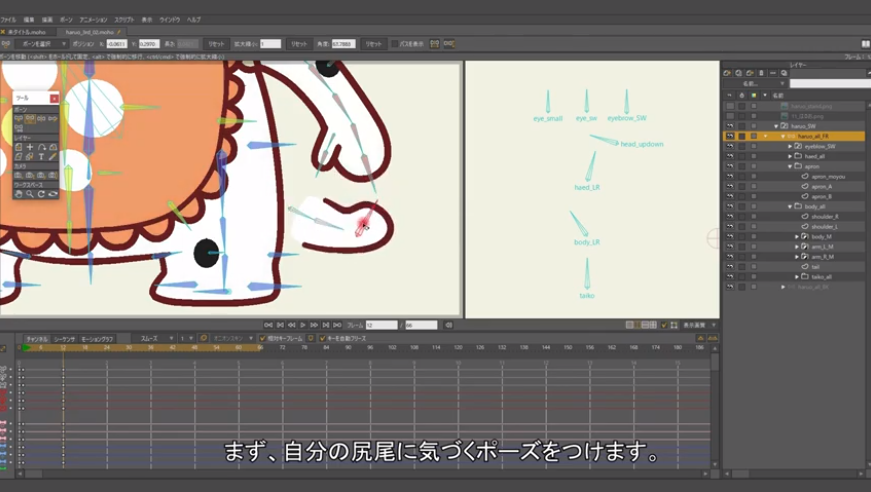Open the アニメーション menu
Screen dimensions: 871x492
click(93, 19)
